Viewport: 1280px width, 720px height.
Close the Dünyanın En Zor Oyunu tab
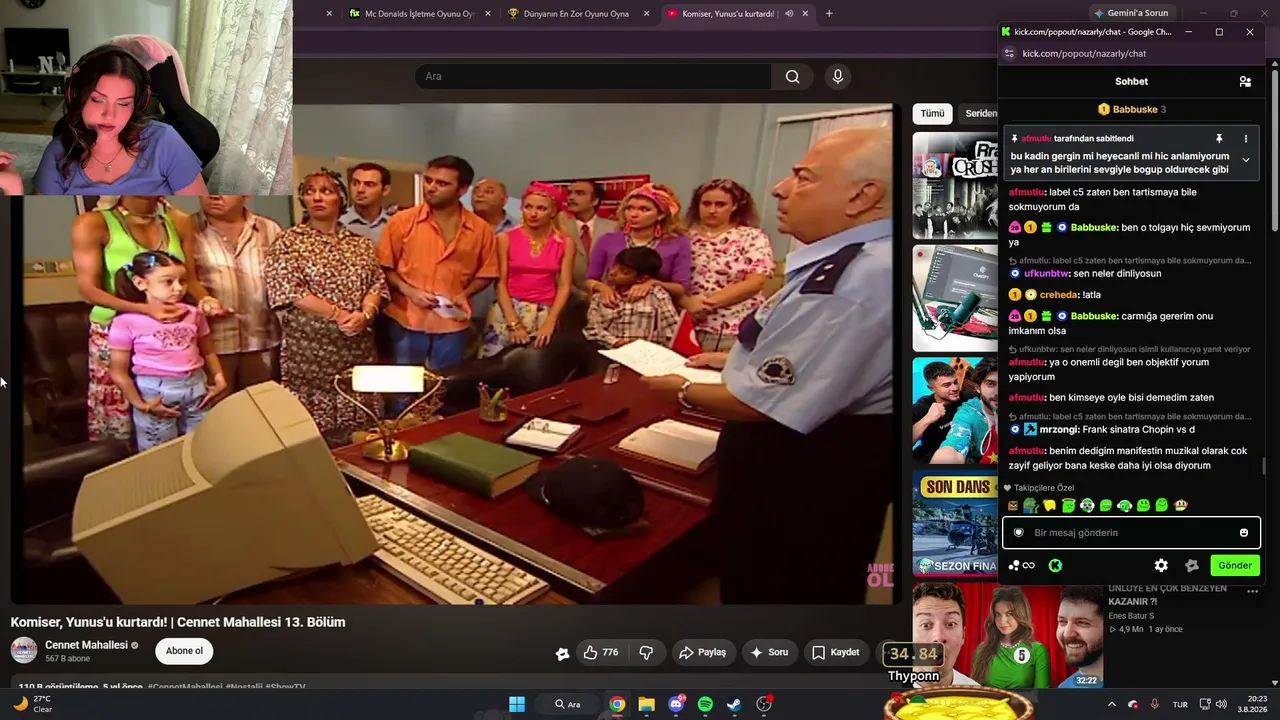(x=646, y=14)
